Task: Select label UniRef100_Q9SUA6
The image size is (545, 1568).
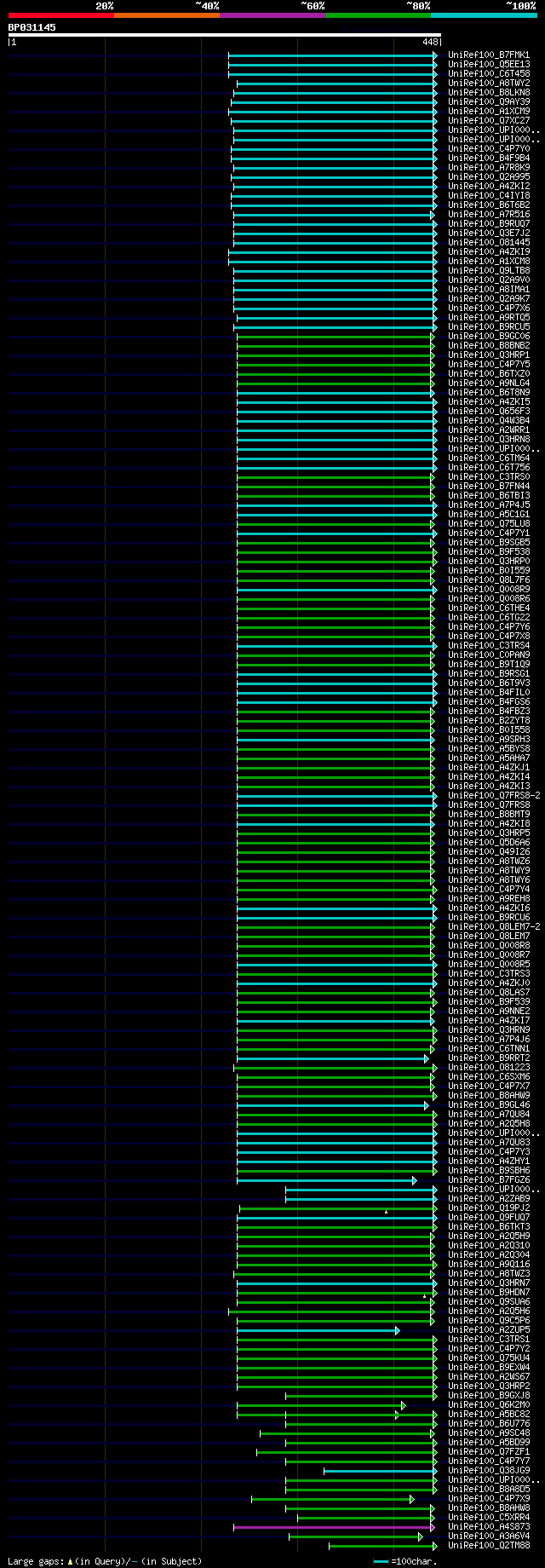Action: (489, 1301)
